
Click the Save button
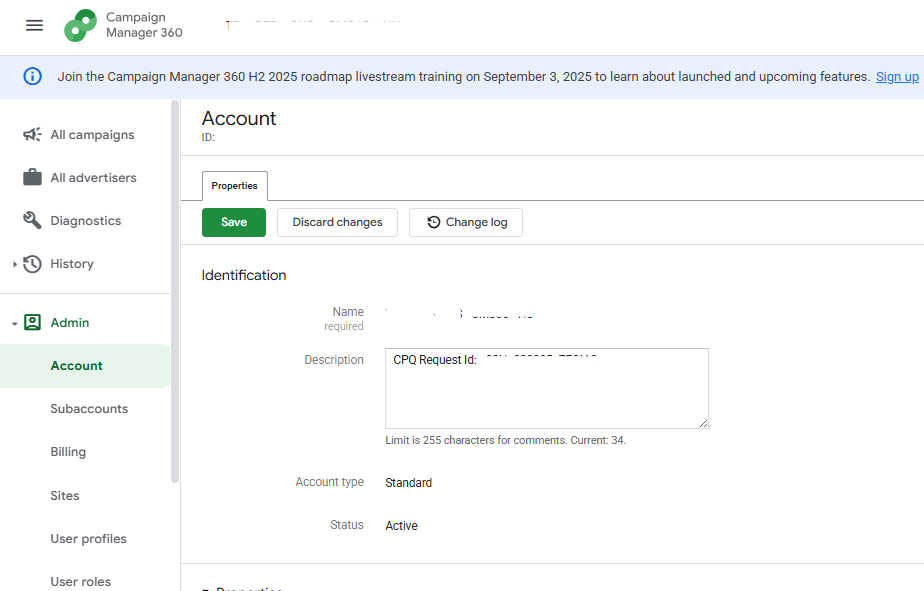(x=233, y=222)
